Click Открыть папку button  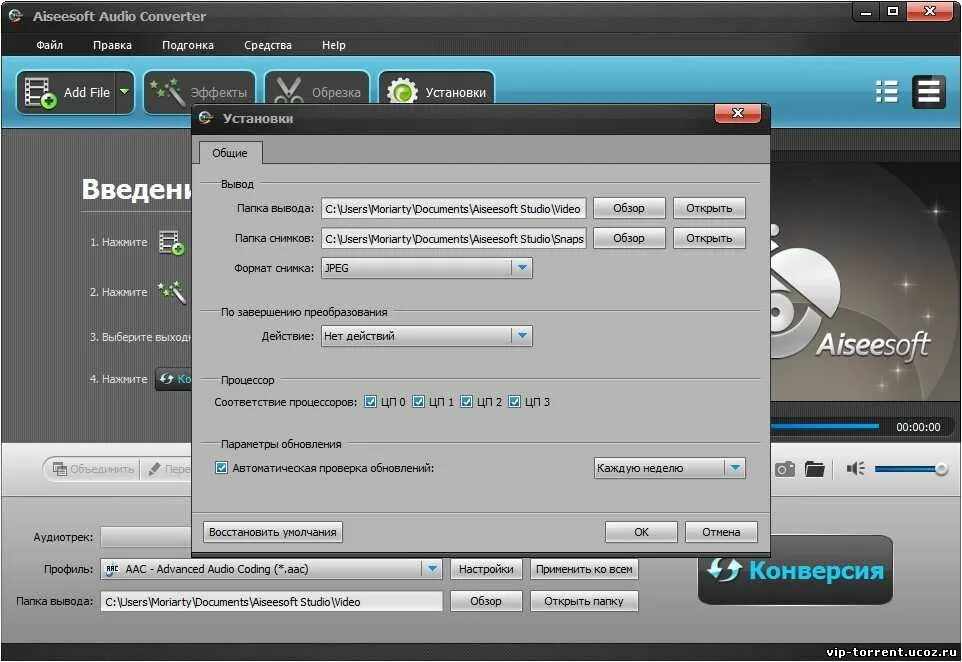(584, 601)
